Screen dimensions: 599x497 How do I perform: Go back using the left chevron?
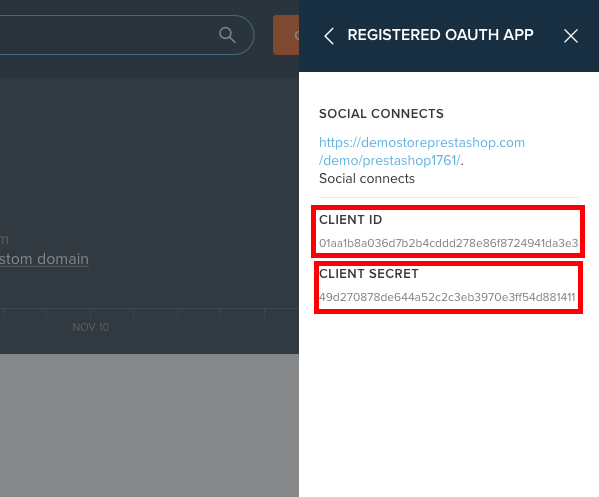(329, 36)
